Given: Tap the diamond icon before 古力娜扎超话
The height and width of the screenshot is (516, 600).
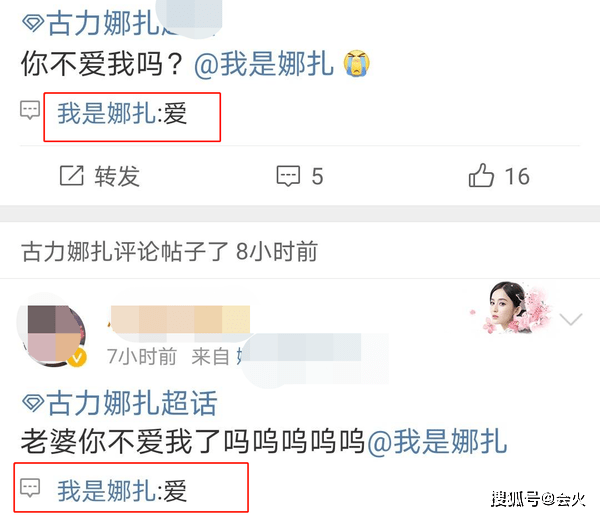Looking at the screenshot, I should click(x=33, y=403).
